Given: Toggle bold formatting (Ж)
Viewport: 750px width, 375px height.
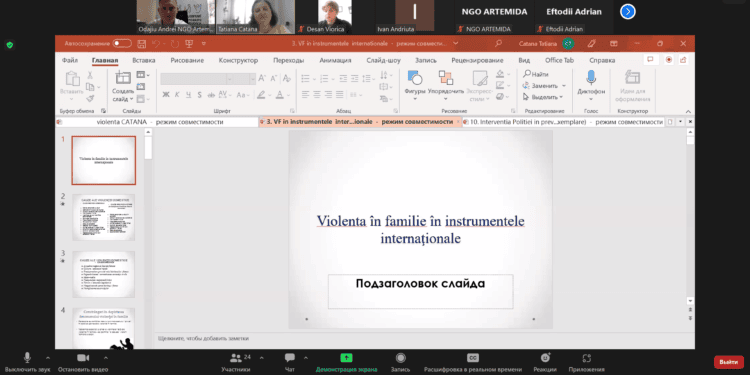Looking at the screenshot, I should [165, 95].
